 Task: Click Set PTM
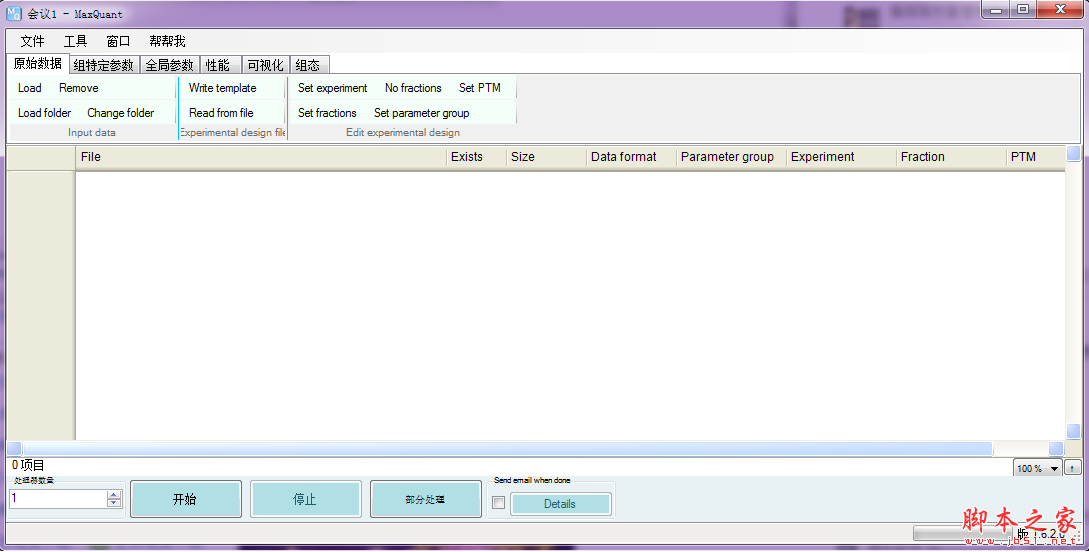coord(480,88)
